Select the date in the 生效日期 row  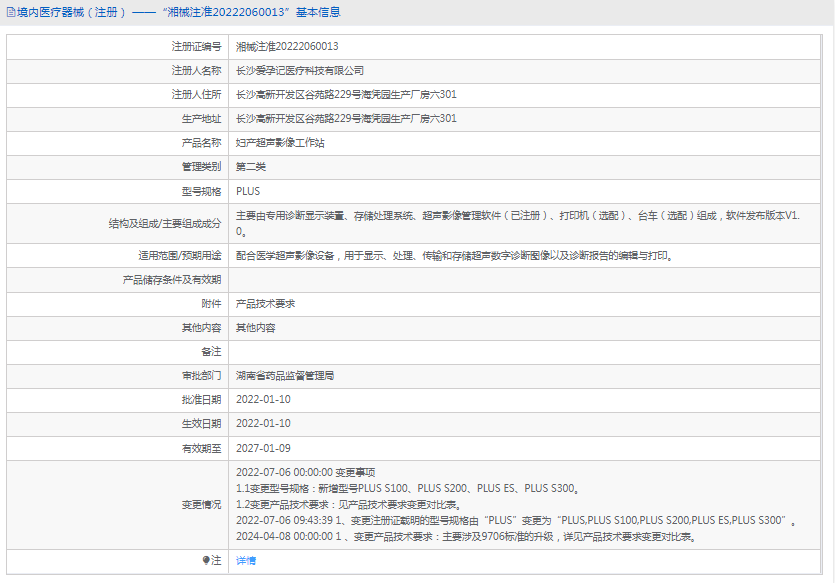(x=264, y=423)
